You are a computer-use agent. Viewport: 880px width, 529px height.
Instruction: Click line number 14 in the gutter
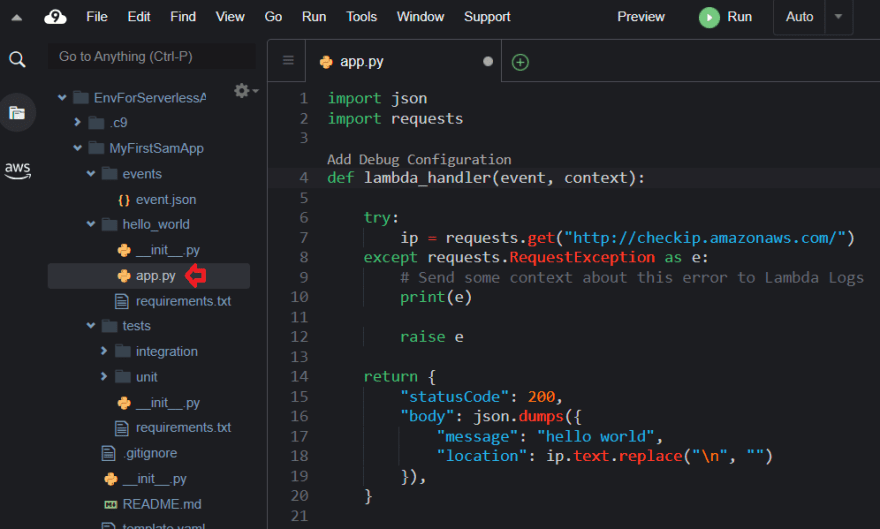tap(299, 376)
